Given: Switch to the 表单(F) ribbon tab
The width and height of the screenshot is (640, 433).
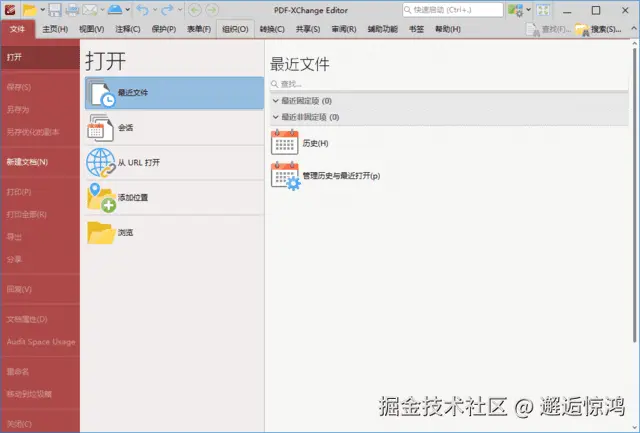Looking at the screenshot, I should pyautogui.click(x=199, y=29).
